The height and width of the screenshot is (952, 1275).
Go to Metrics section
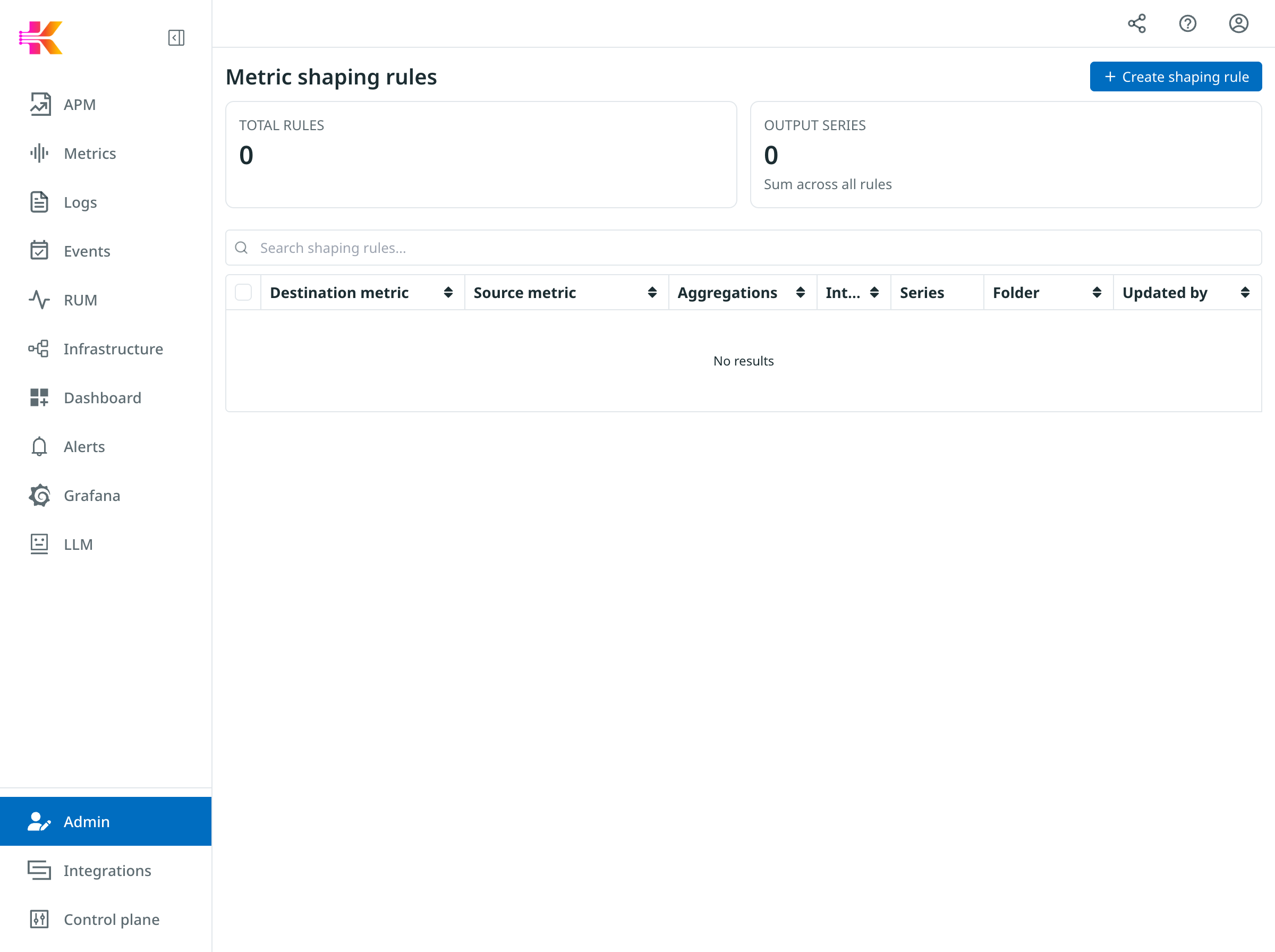point(106,154)
